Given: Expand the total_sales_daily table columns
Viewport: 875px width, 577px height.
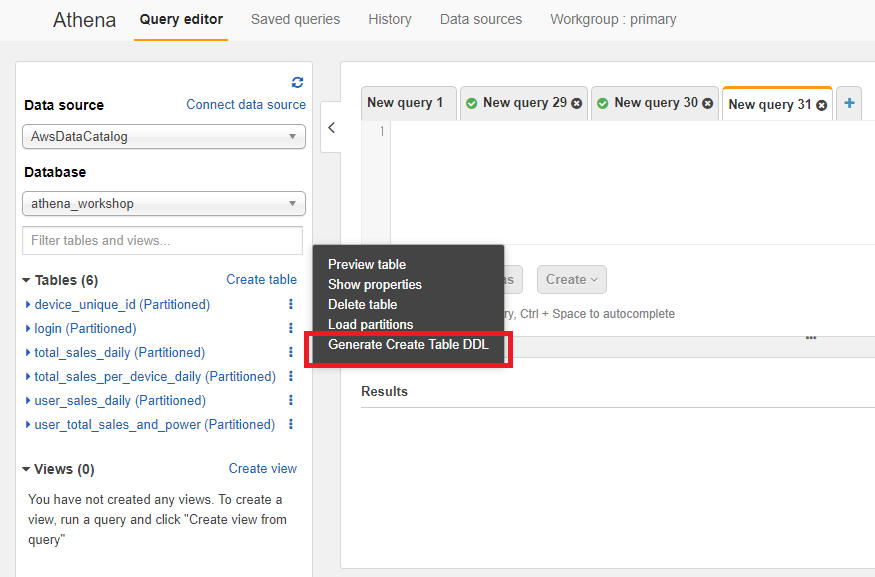Looking at the screenshot, I should tap(28, 353).
